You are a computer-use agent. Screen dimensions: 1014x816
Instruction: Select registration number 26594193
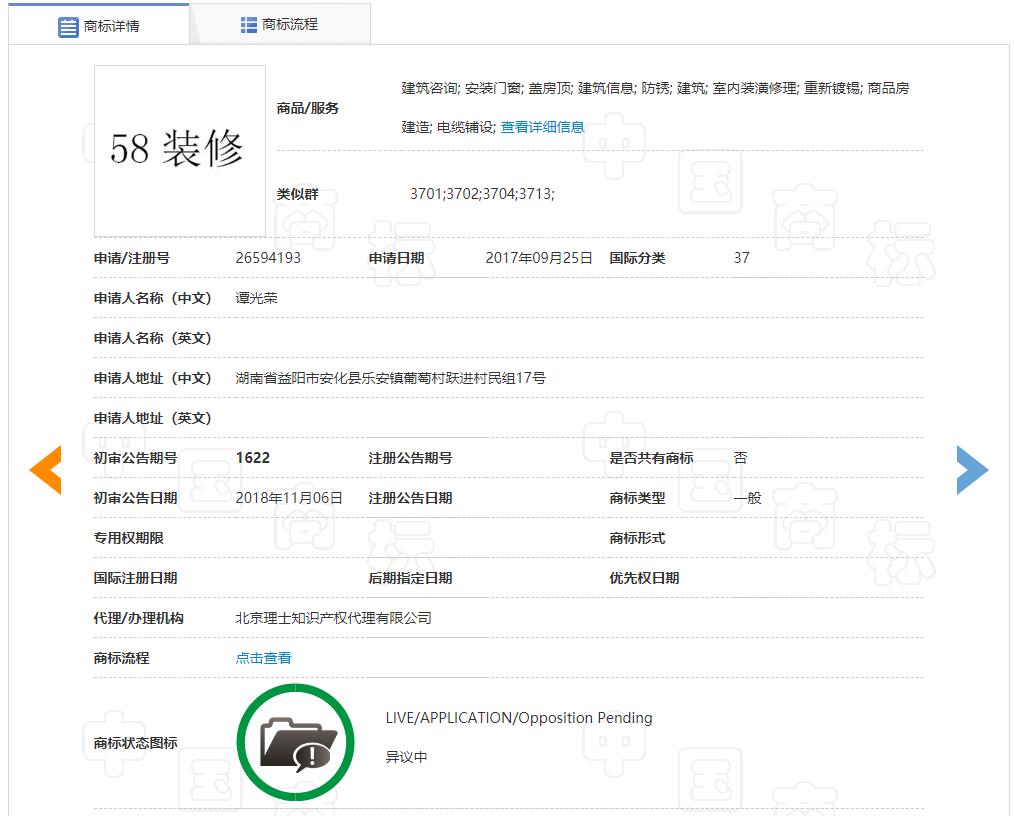[x=268, y=258]
